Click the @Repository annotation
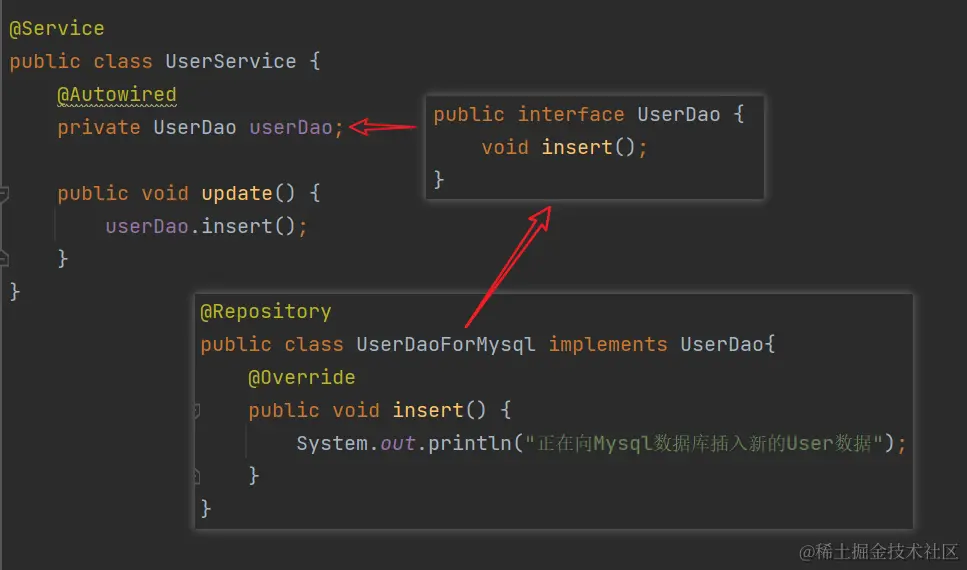Screen dimensions: 967x570 click(266, 312)
